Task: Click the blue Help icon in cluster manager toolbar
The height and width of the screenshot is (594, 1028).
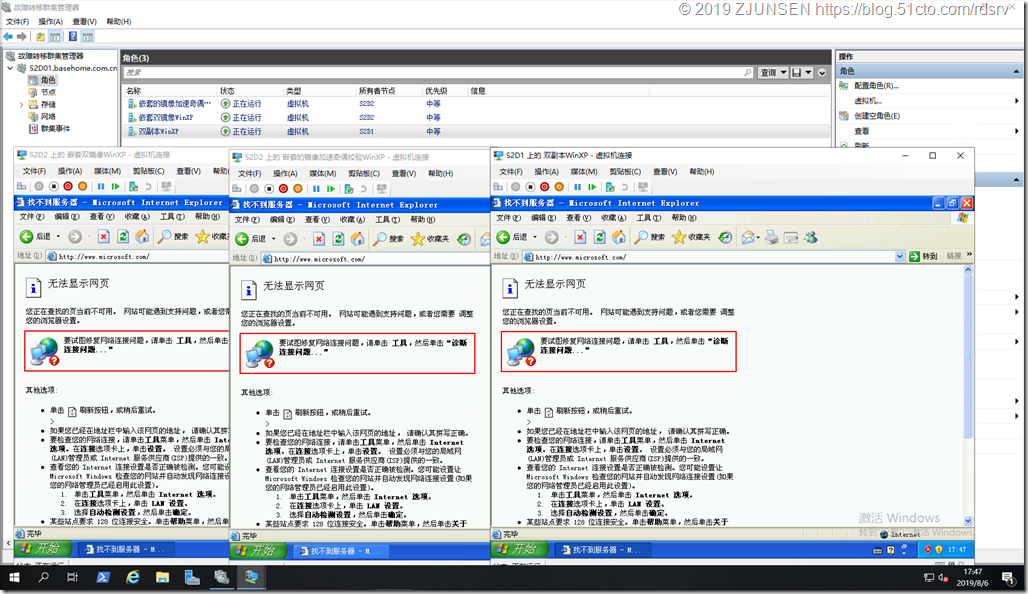Action: click(x=73, y=37)
